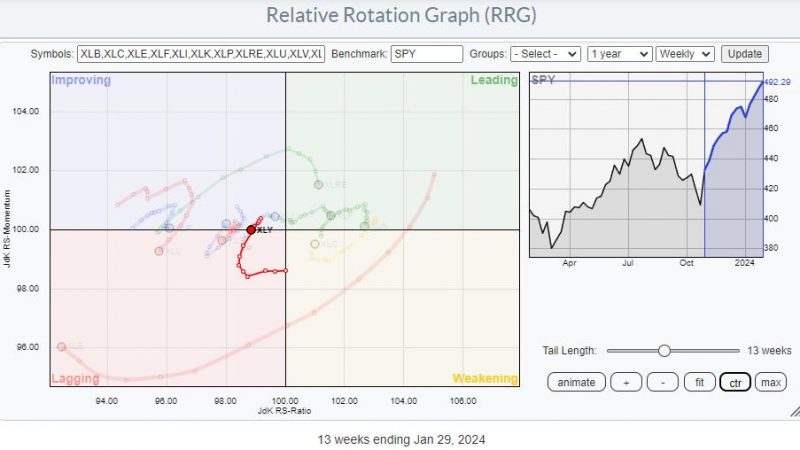Click the Weakening quadrant label
The width and height of the screenshot is (800, 450).
coord(485,379)
